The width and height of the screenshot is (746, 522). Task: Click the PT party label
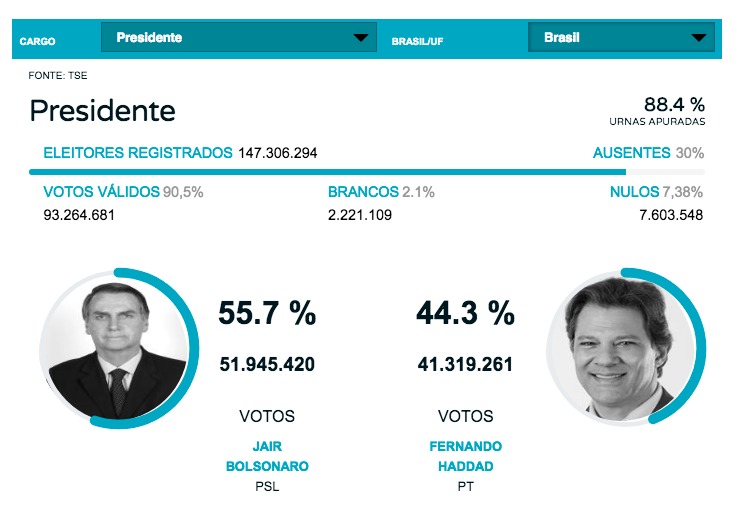point(465,488)
